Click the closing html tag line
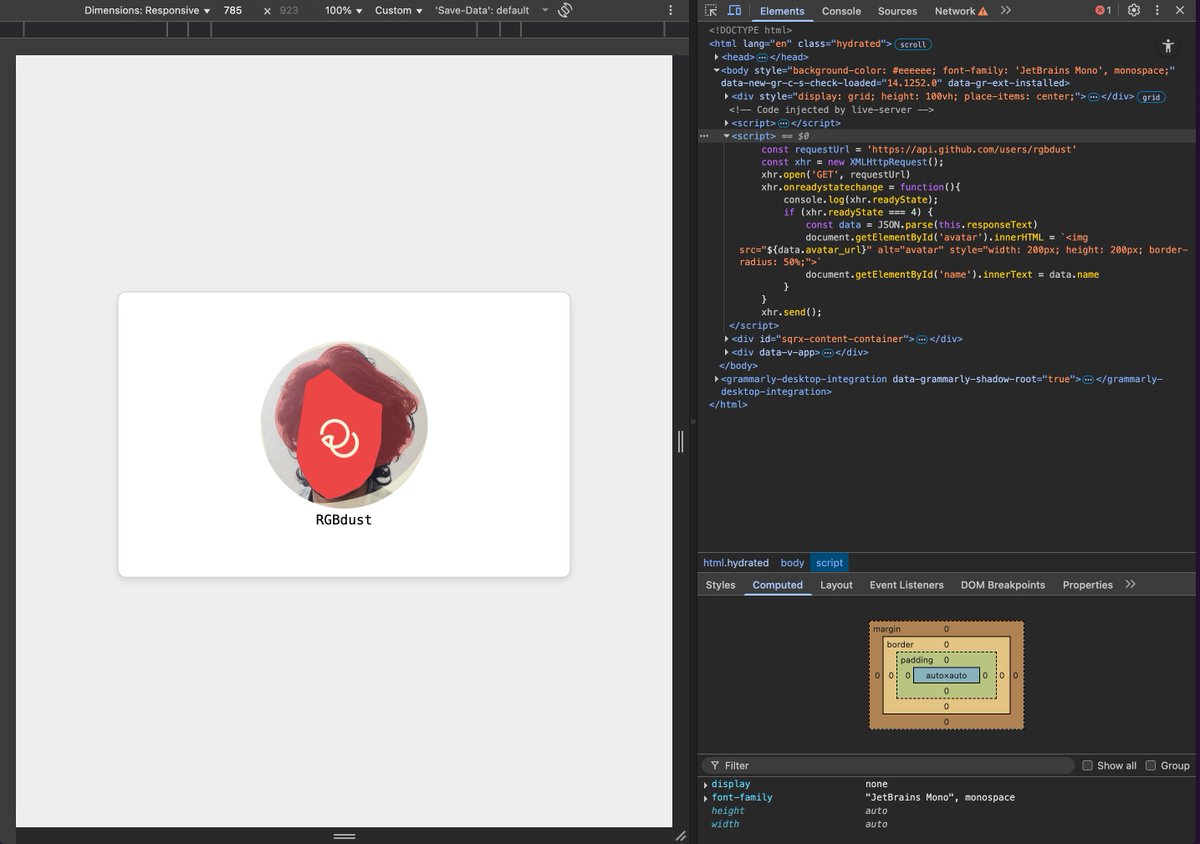This screenshot has height=844, width=1200. coord(727,405)
